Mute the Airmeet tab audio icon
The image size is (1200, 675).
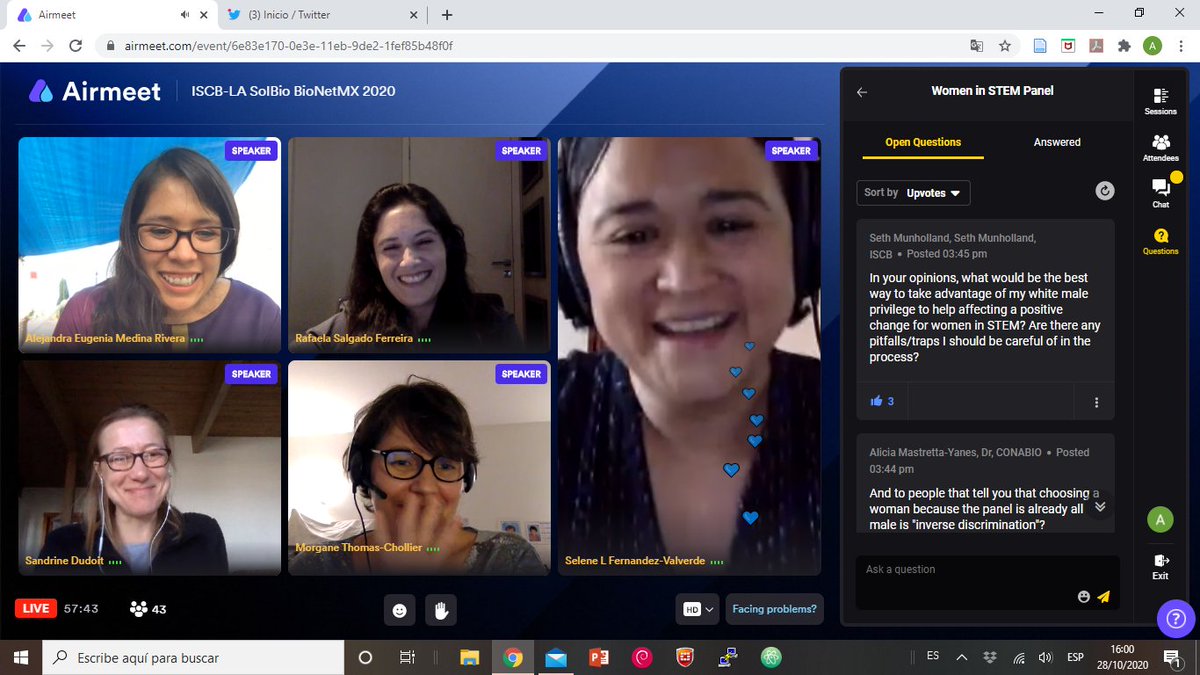click(x=185, y=15)
